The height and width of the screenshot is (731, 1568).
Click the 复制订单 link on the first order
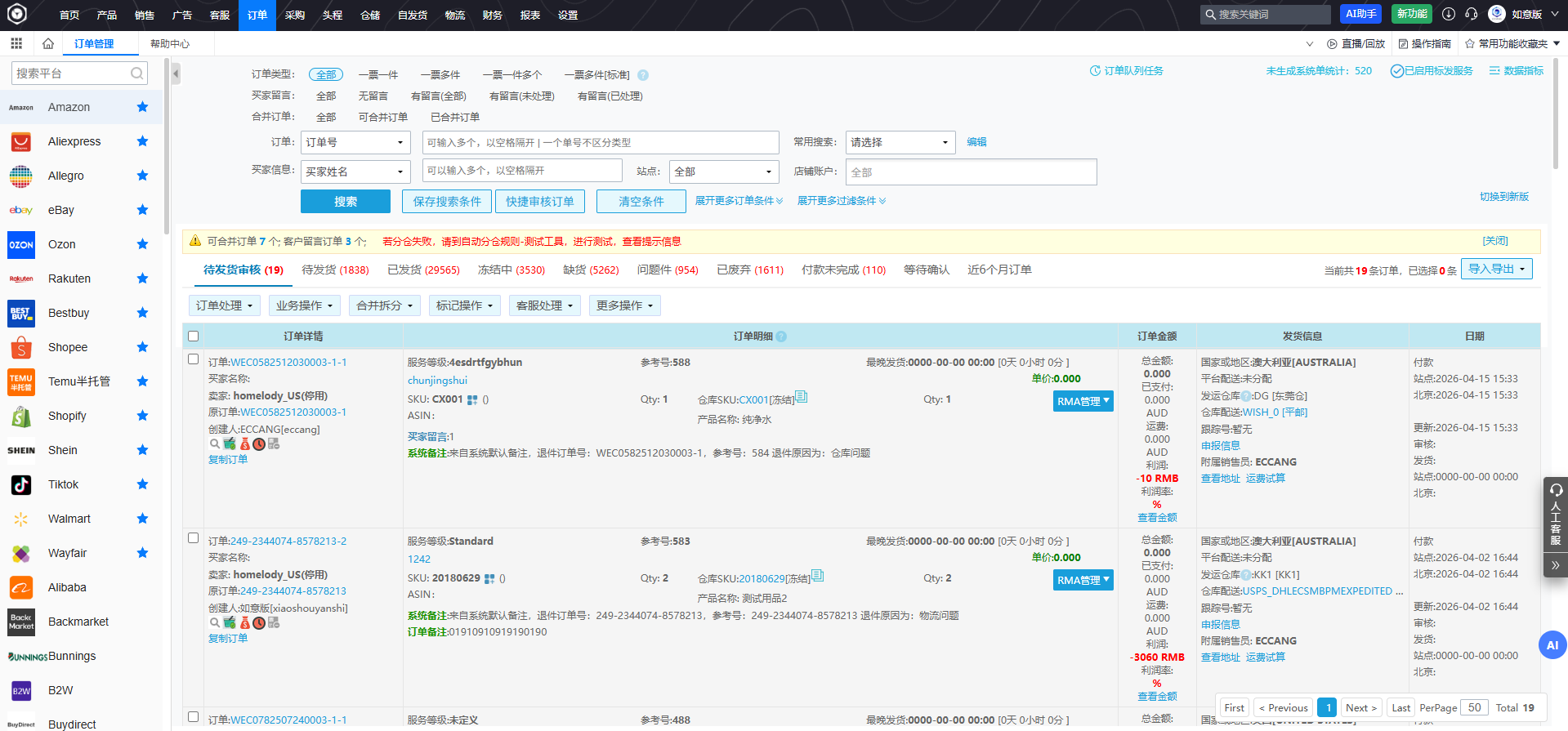coord(228,460)
